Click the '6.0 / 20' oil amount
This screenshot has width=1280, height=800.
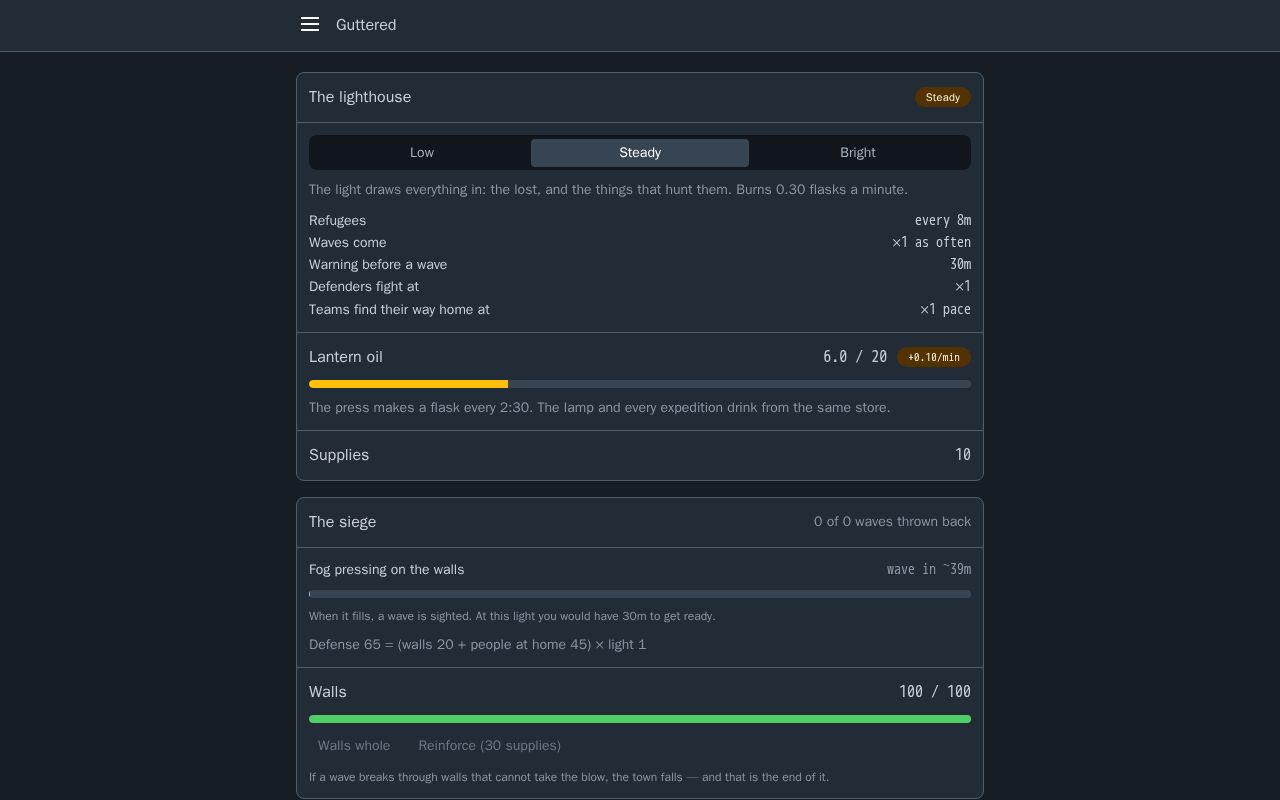[855, 357]
